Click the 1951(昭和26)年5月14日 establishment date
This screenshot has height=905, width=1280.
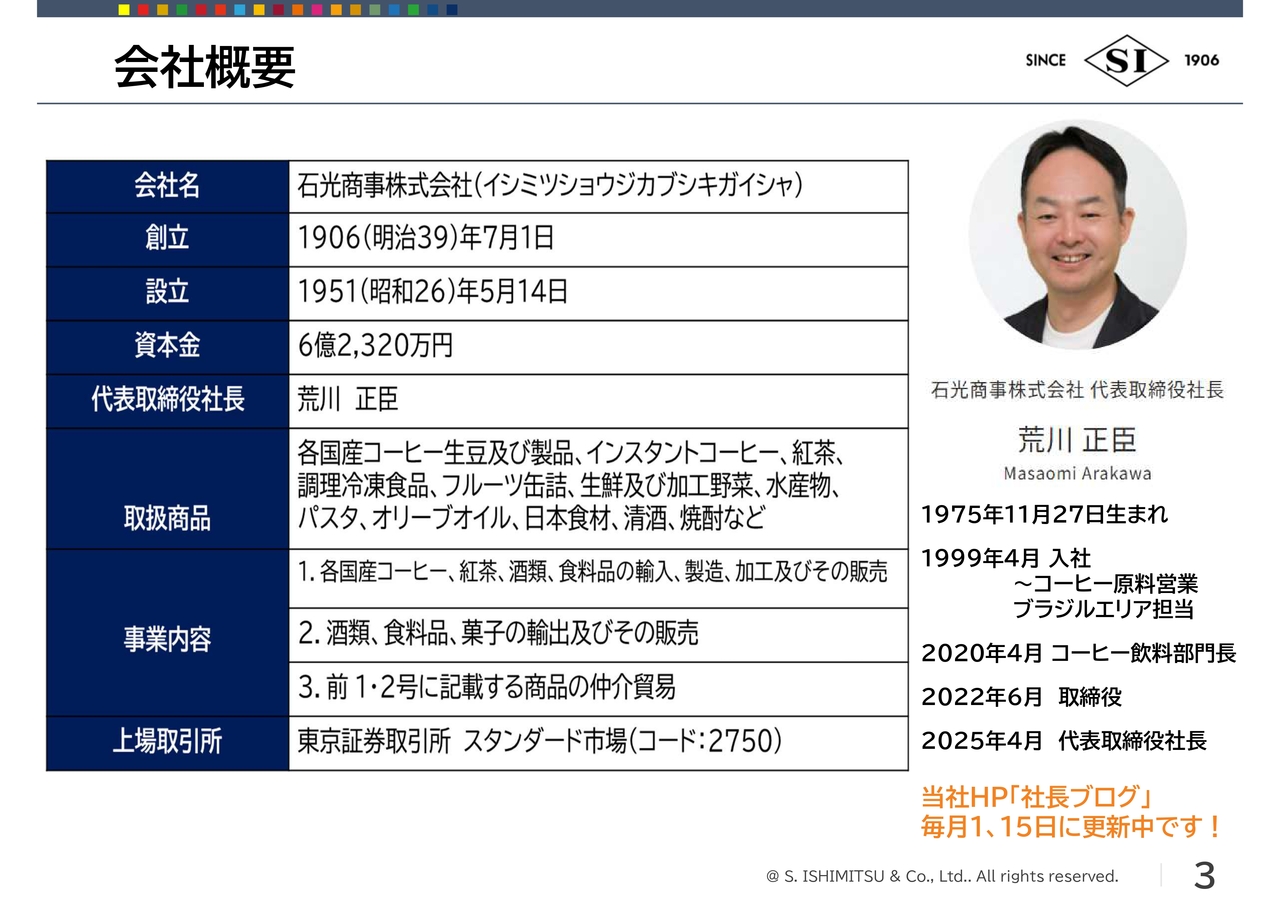(x=433, y=292)
